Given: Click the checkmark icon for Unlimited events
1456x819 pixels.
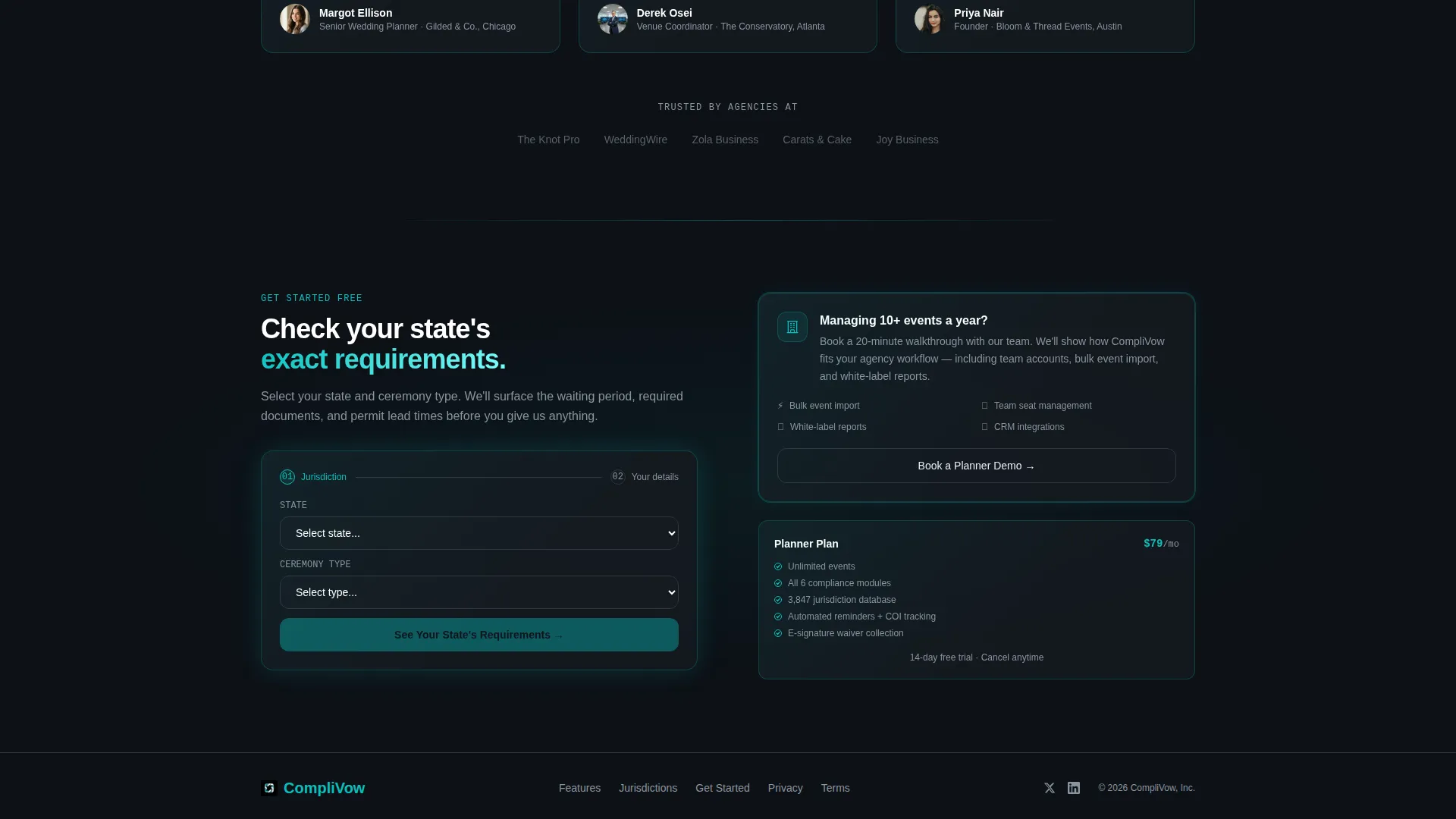Looking at the screenshot, I should pyautogui.click(x=778, y=566).
